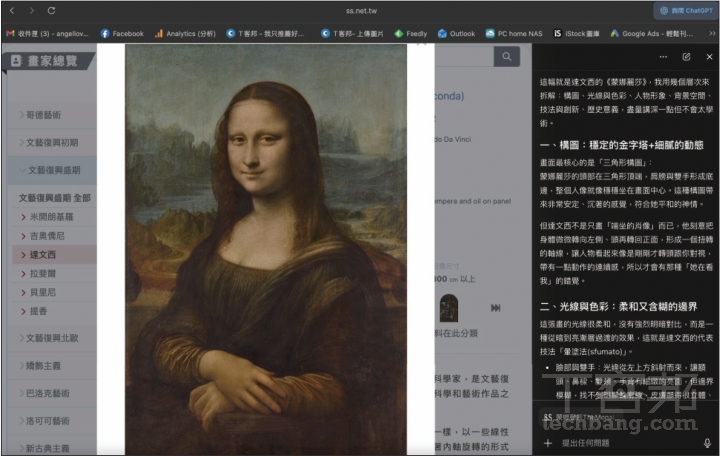Open the Facebook bookmark

[x=122, y=34]
